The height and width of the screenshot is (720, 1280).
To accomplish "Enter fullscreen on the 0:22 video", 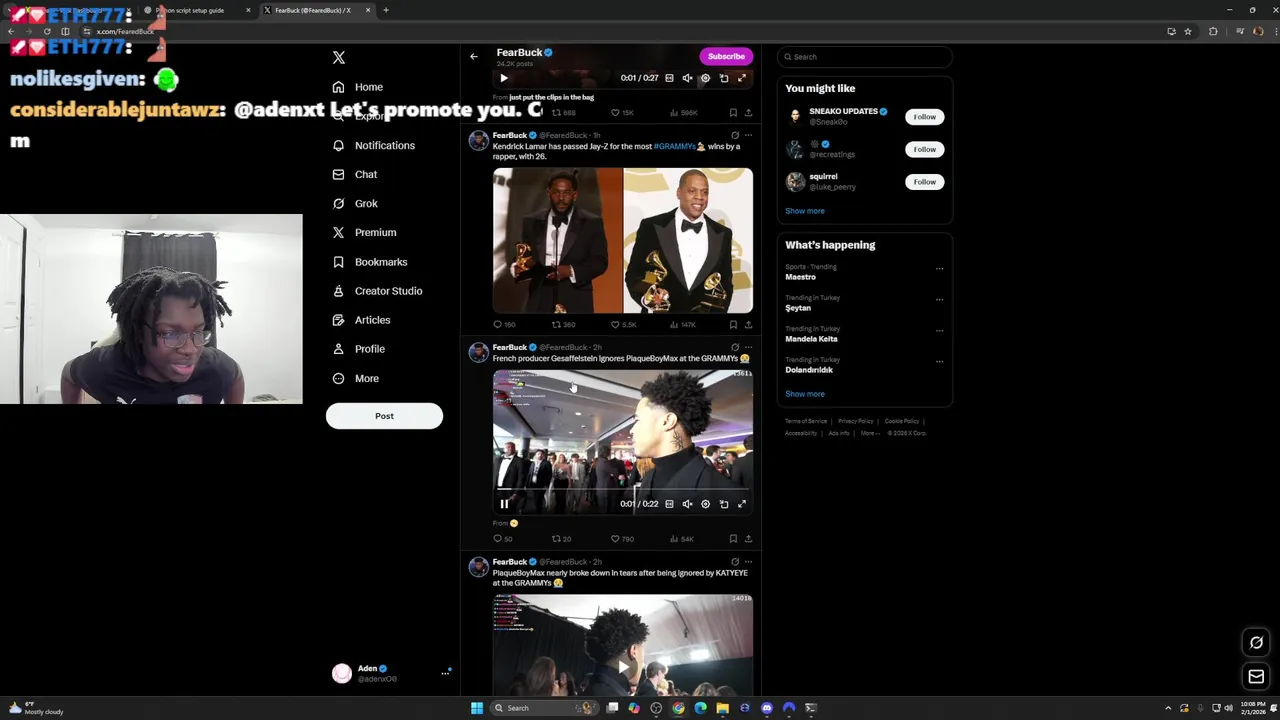I will point(742,504).
